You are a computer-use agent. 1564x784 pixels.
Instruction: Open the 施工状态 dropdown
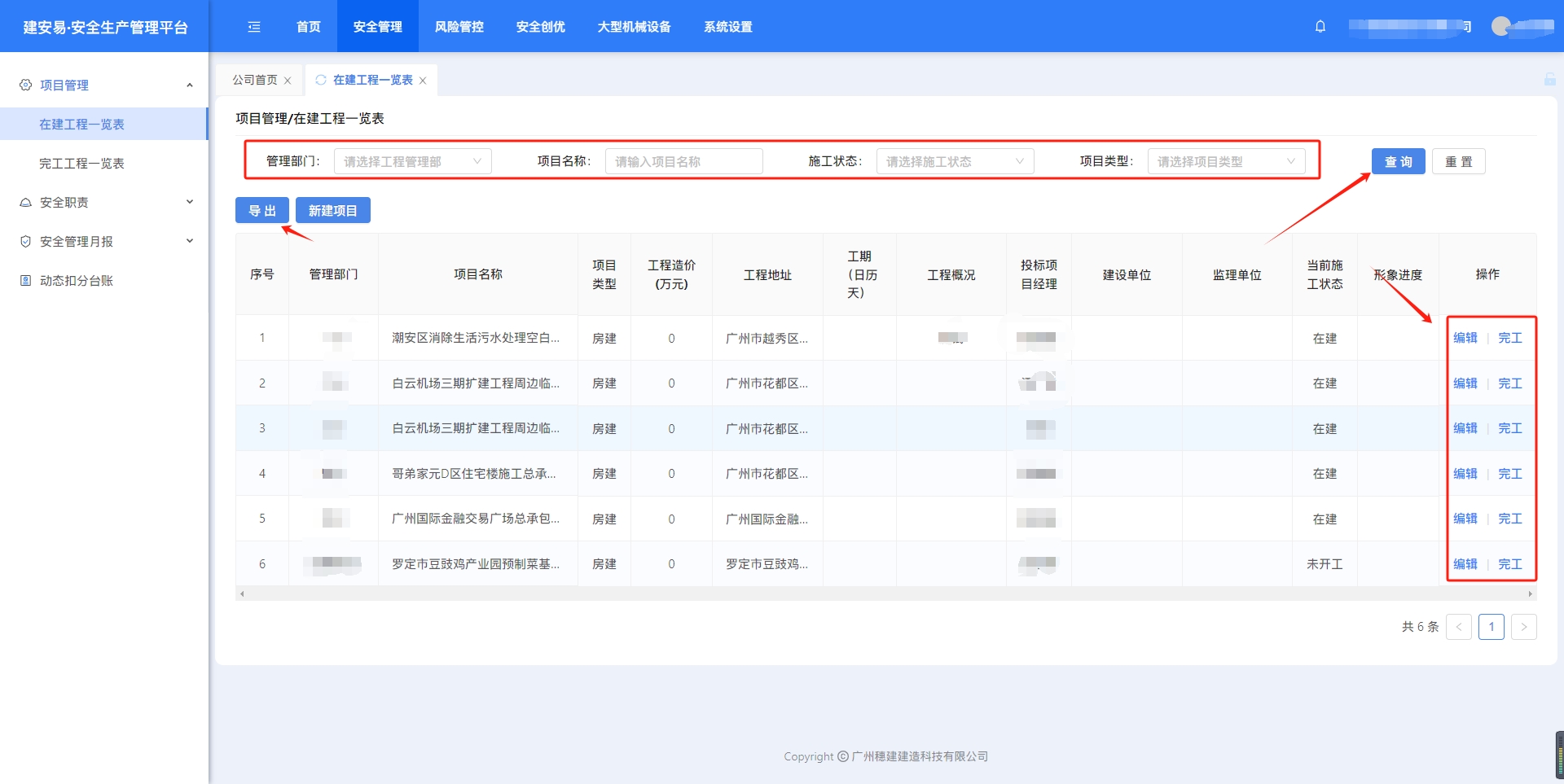click(955, 161)
